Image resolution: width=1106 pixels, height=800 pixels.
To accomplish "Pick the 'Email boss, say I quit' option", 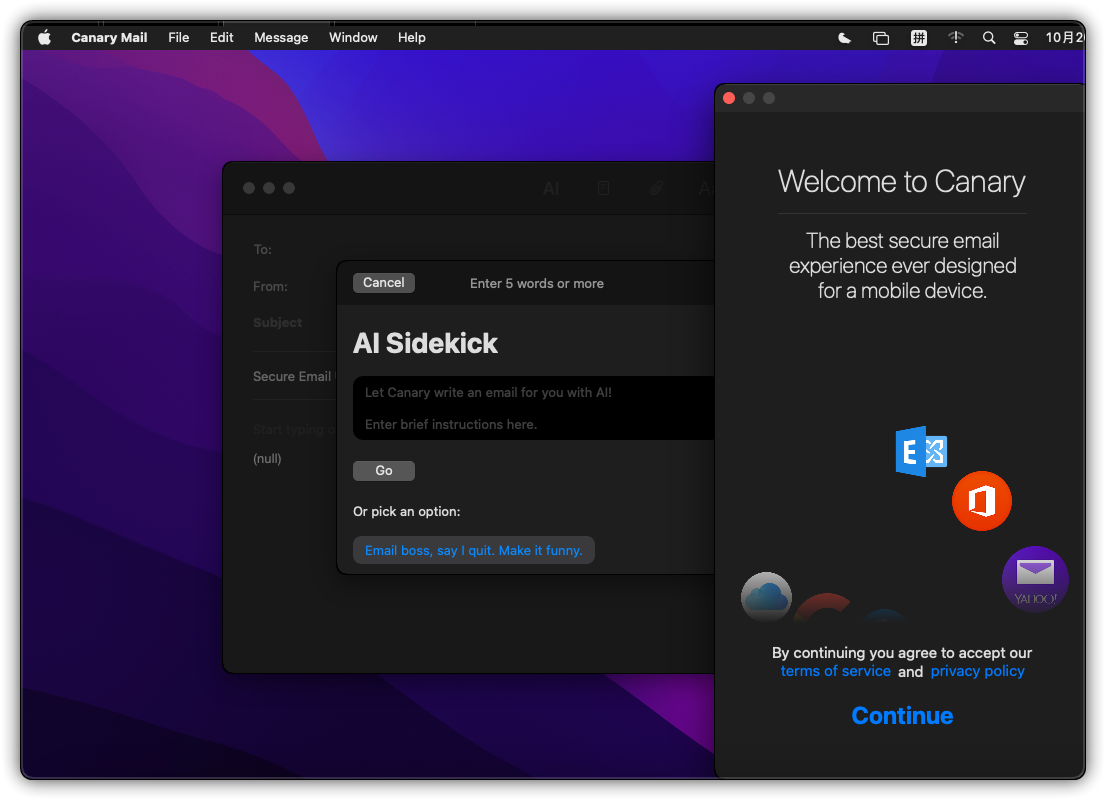I will [473, 550].
